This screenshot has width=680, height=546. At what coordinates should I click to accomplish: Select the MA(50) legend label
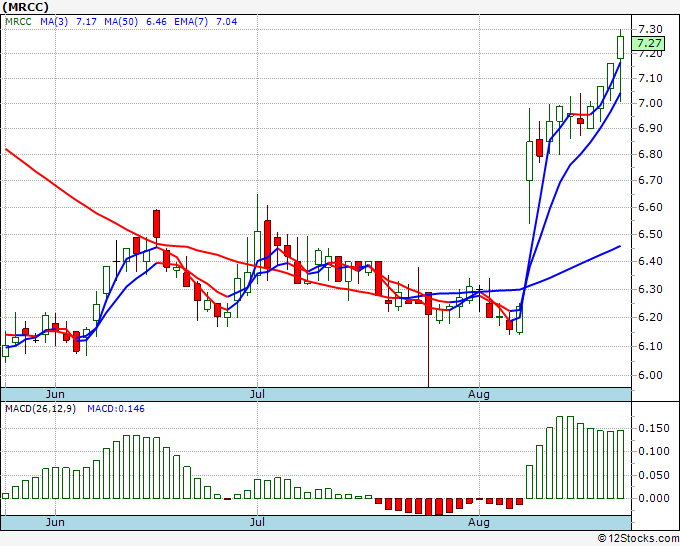click(121, 22)
